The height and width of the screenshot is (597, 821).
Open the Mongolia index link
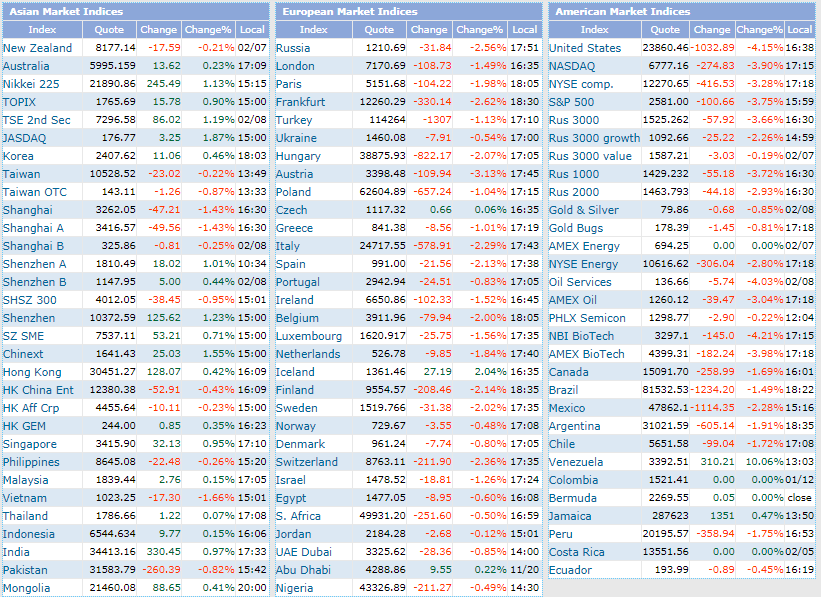click(x=26, y=589)
